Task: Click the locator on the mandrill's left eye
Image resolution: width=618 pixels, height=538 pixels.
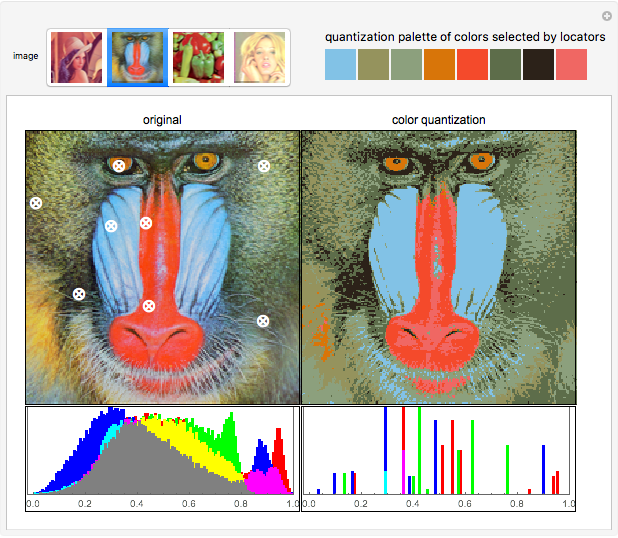Action: coord(119,165)
